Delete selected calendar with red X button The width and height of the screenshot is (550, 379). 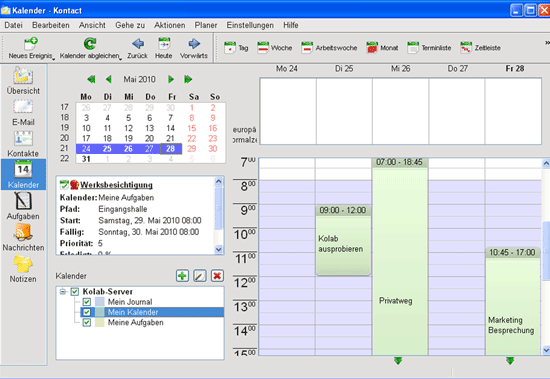click(217, 276)
